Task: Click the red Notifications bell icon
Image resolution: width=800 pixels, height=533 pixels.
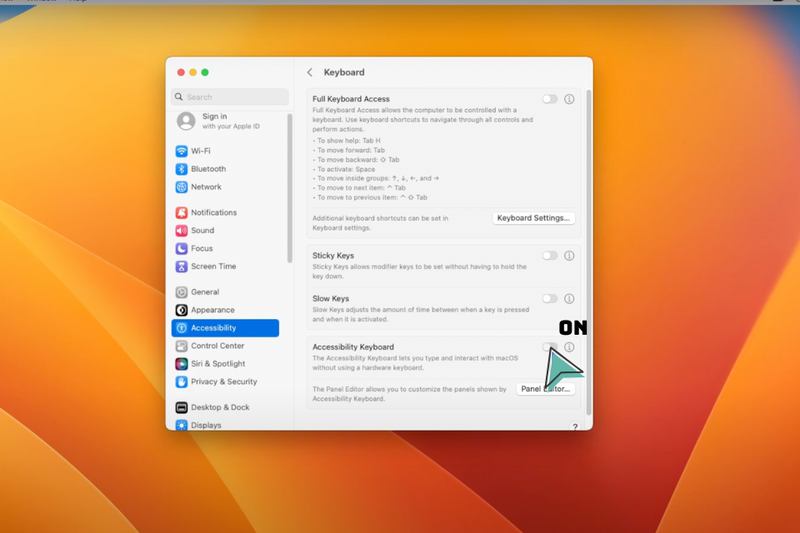Action: [181, 212]
